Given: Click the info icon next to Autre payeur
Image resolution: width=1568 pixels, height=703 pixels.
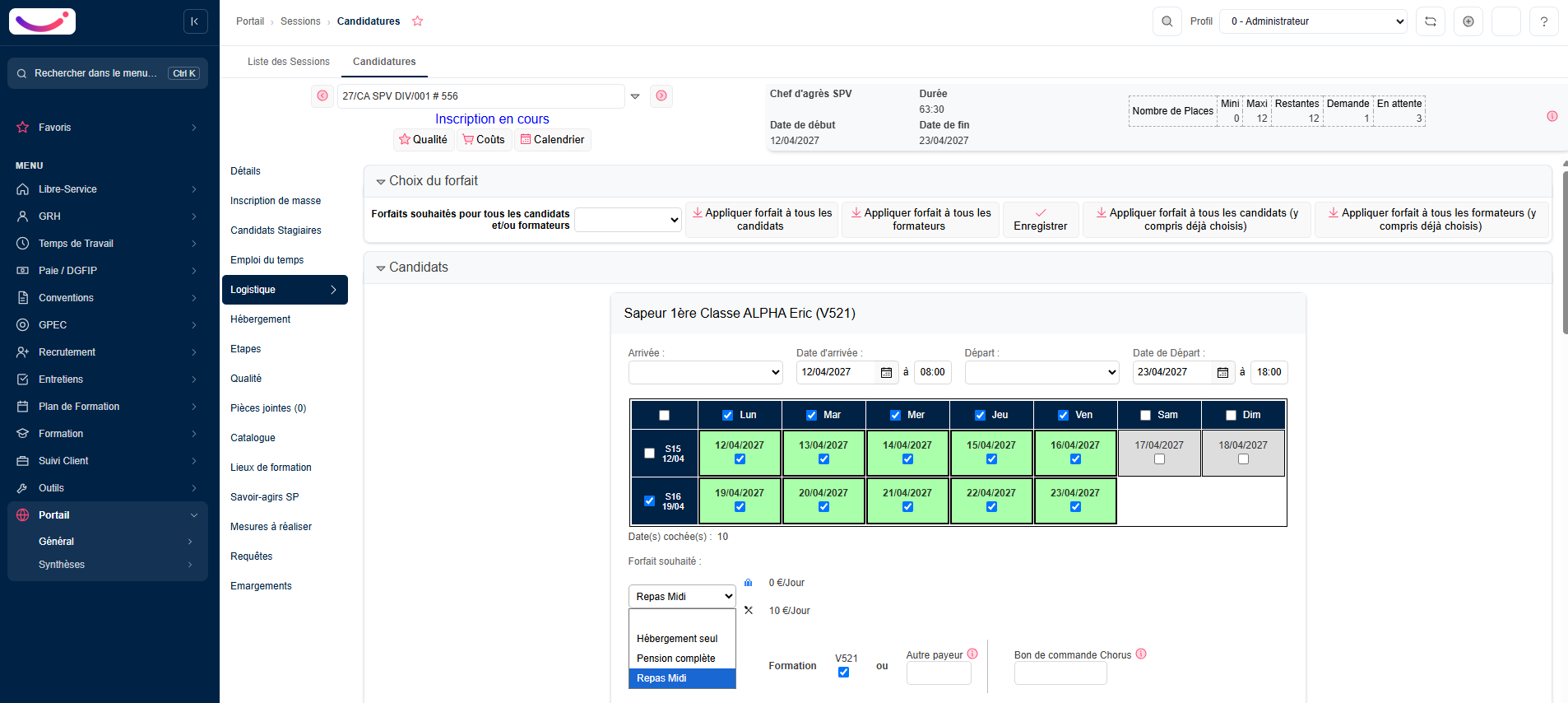Looking at the screenshot, I should coord(972,654).
